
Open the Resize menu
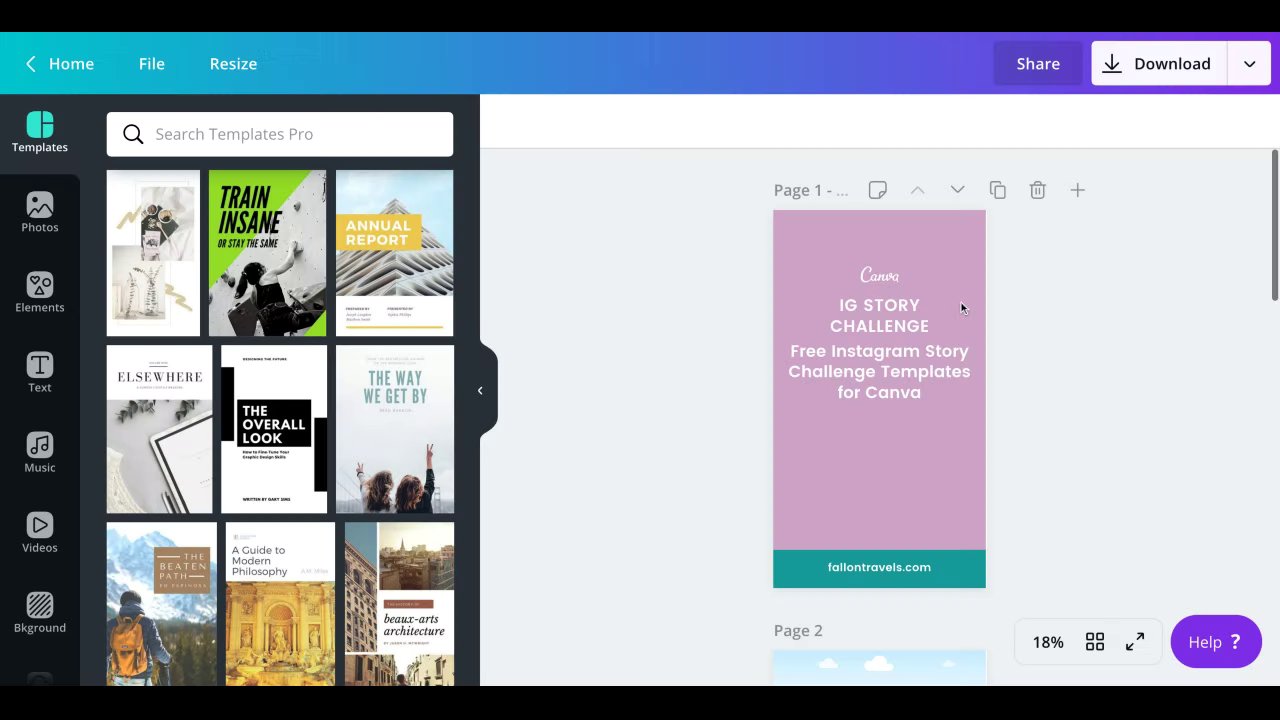(233, 64)
